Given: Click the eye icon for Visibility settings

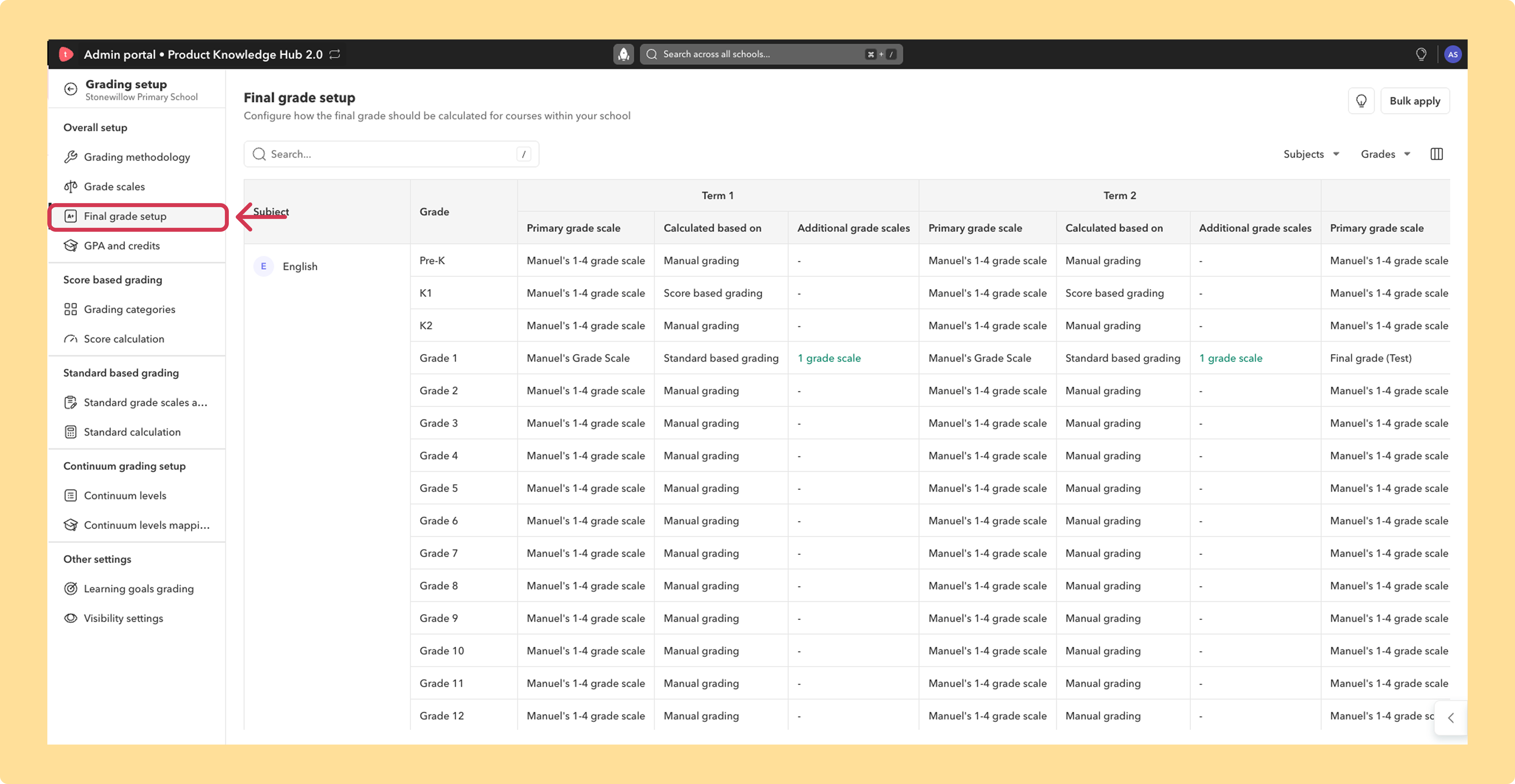Looking at the screenshot, I should click(71, 618).
